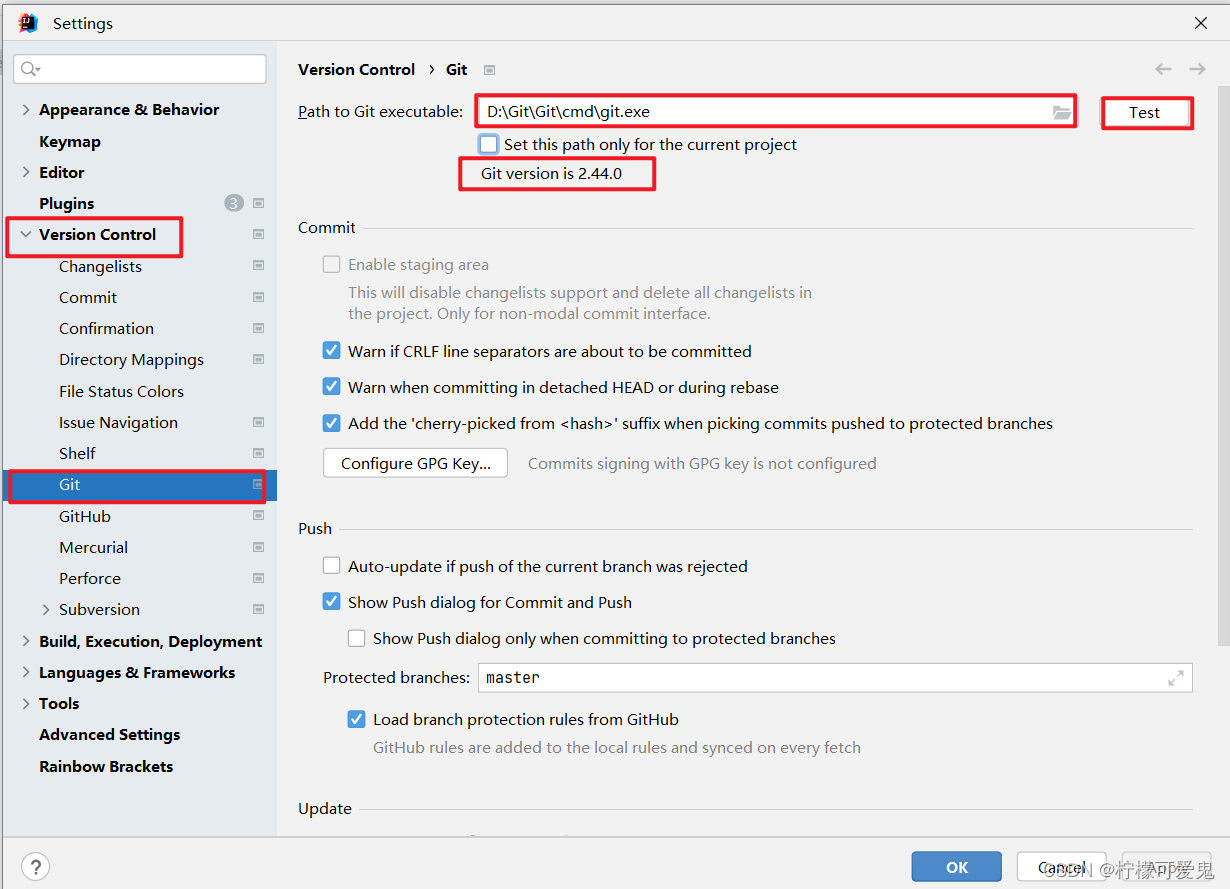Expand Appearance & Behavior section
Screen dimensions: 1230x889
click(26, 110)
